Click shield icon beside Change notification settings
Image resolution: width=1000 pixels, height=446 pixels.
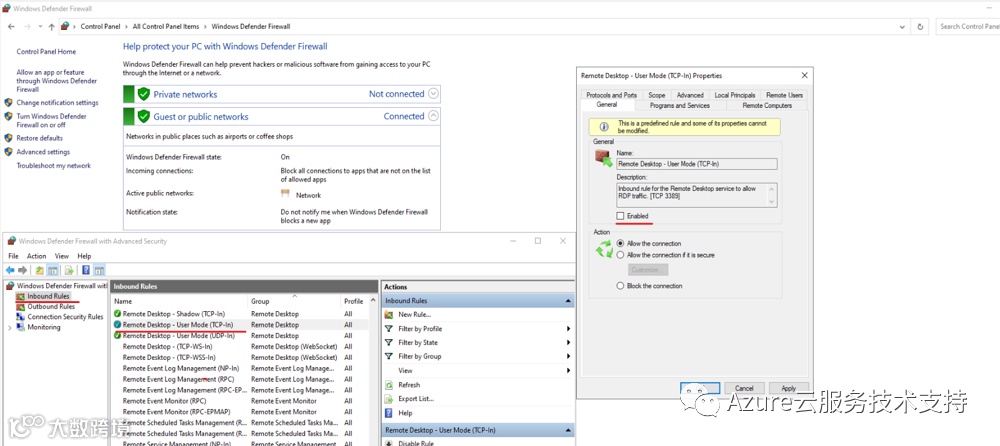point(9,102)
